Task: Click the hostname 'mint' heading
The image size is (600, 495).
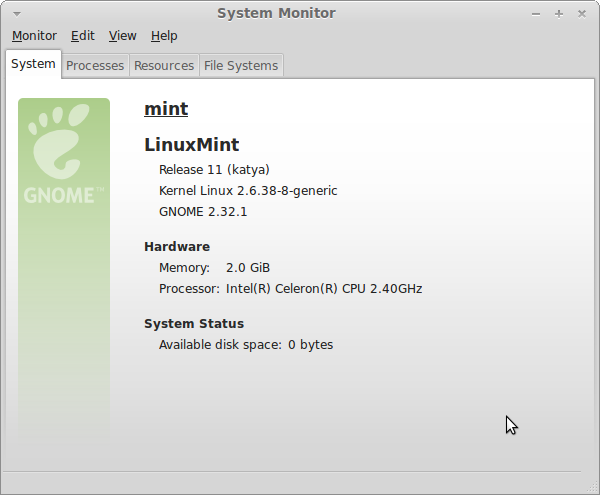Action: tap(166, 109)
